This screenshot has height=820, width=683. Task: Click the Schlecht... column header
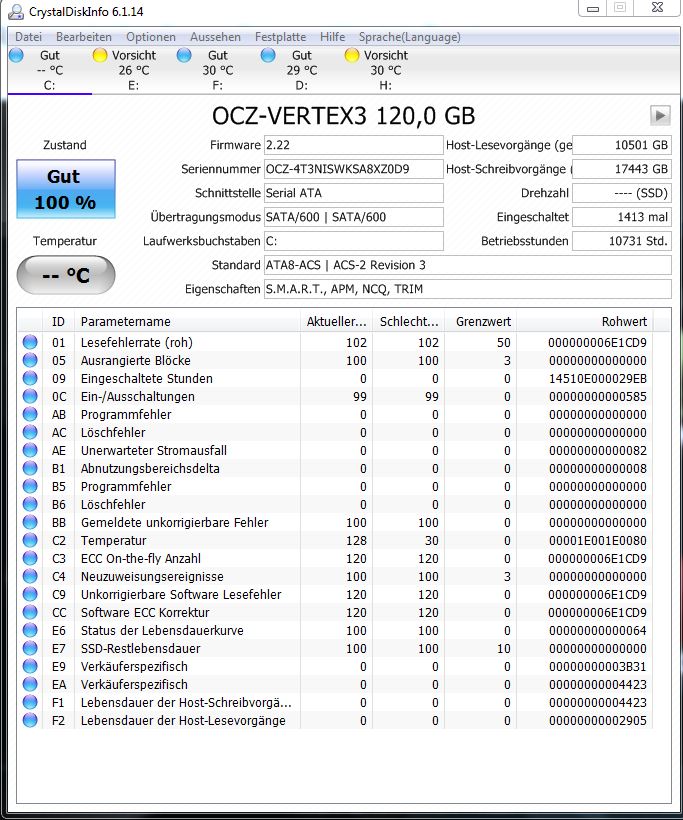click(x=408, y=321)
